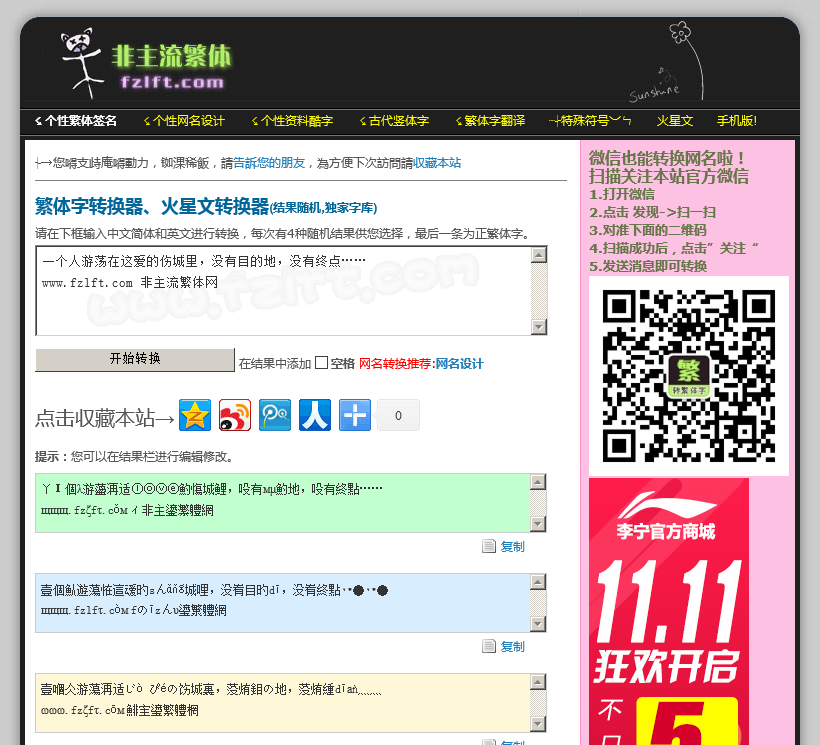
Task: Go to 火星文 page
Action: [675, 121]
